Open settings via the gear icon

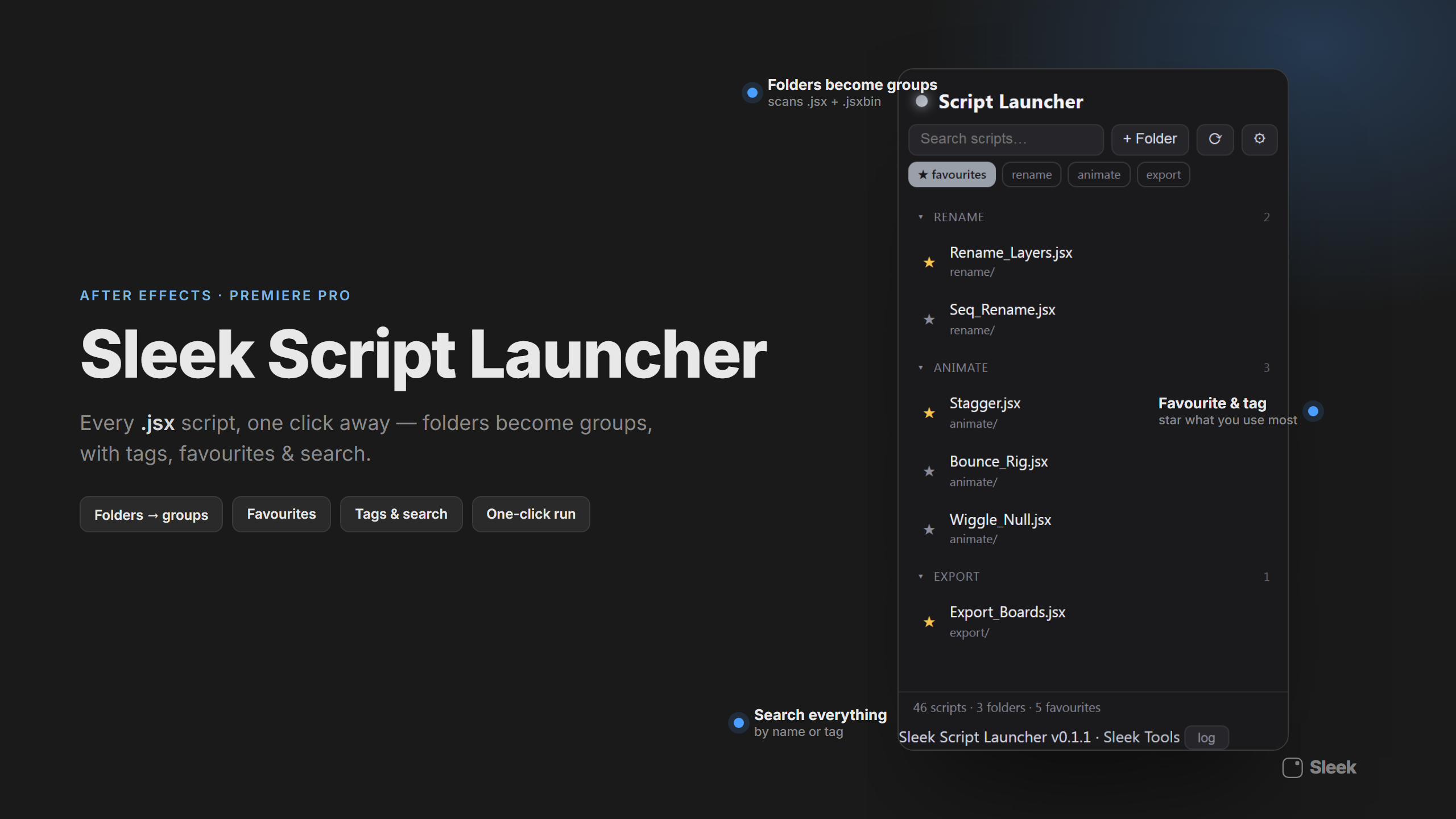tap(1259, 139)
